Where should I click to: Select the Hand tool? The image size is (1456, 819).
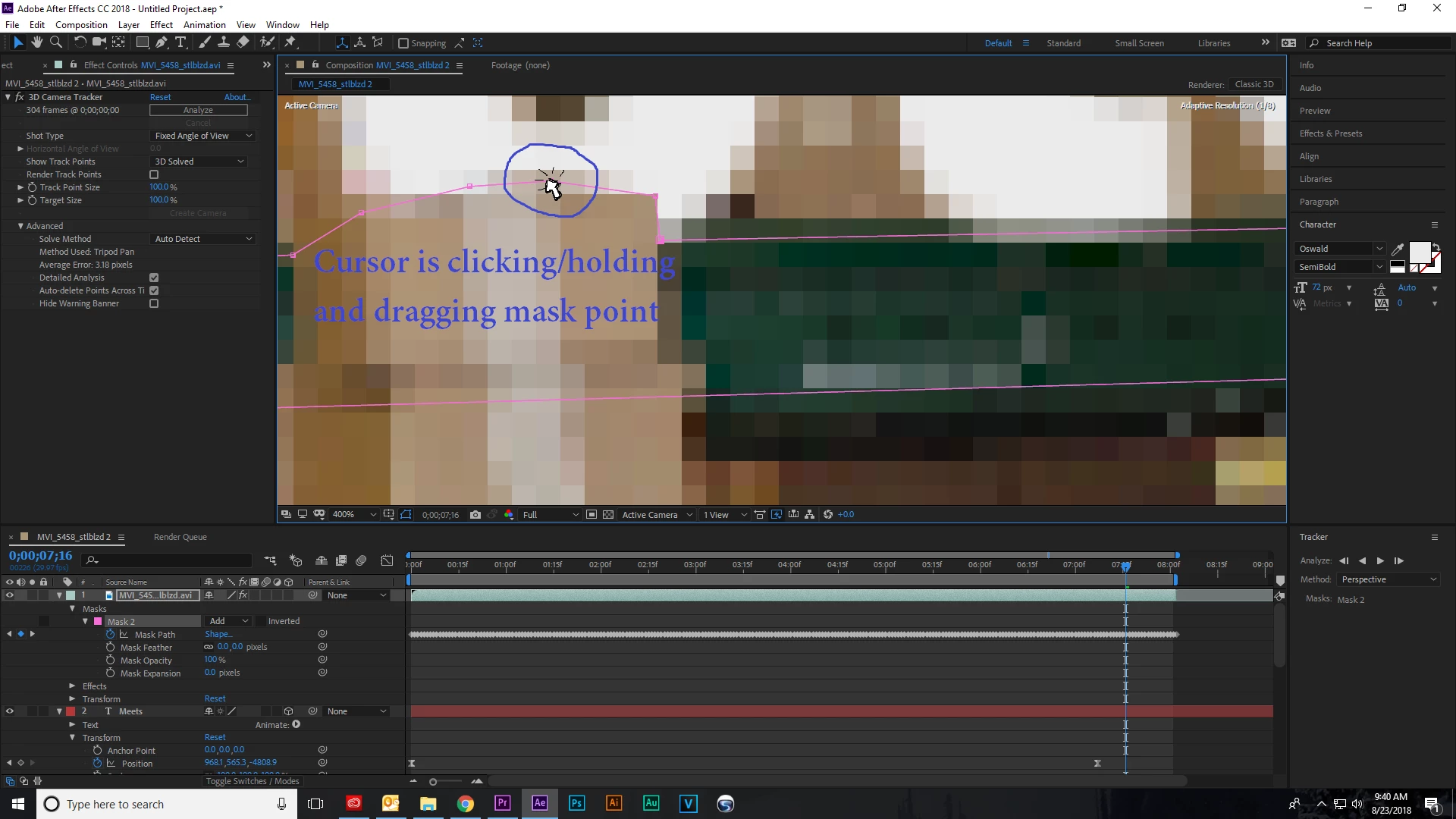tap(36, 42)
